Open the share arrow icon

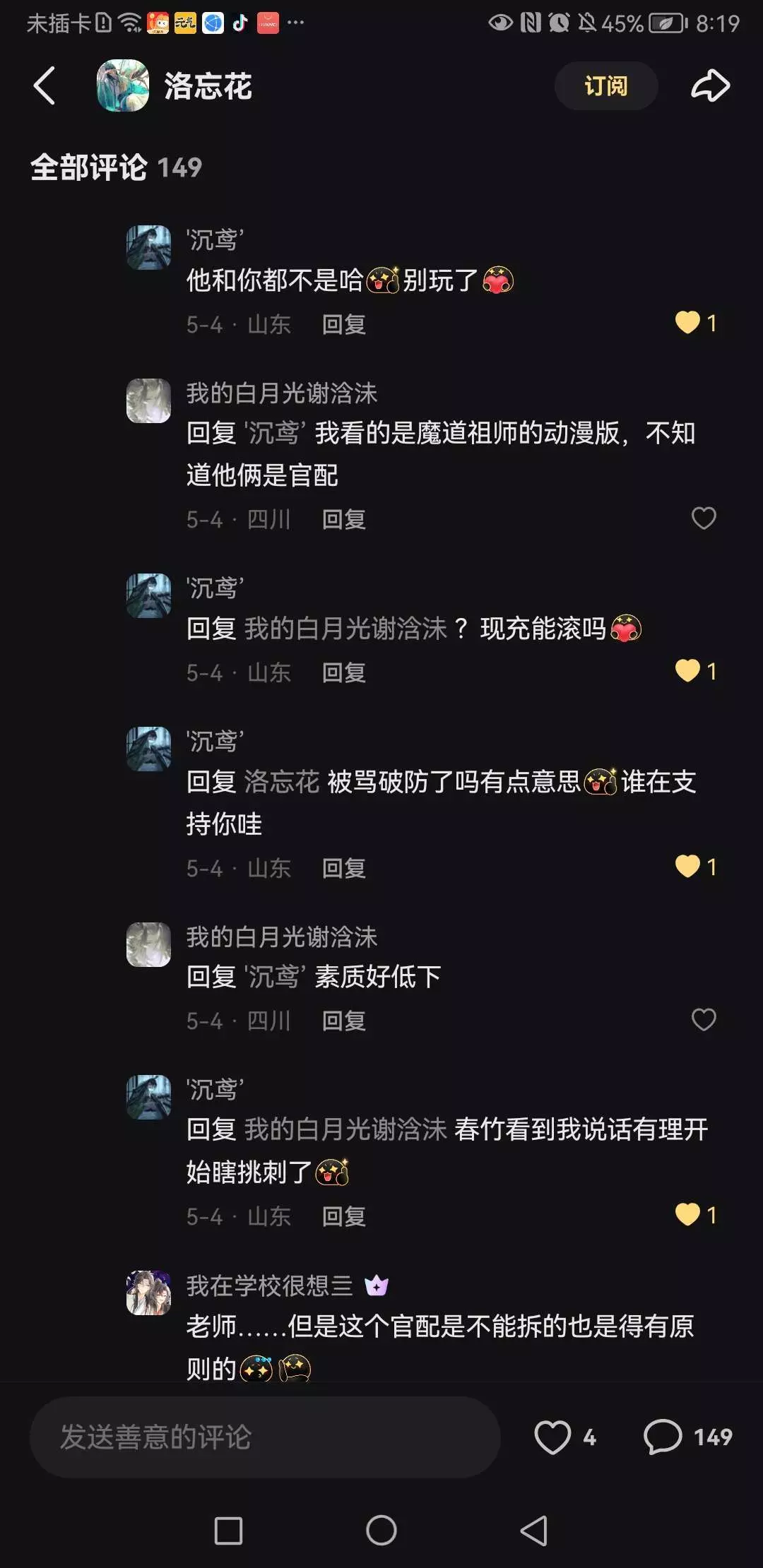pyautogui.click(x=710, y=85)
